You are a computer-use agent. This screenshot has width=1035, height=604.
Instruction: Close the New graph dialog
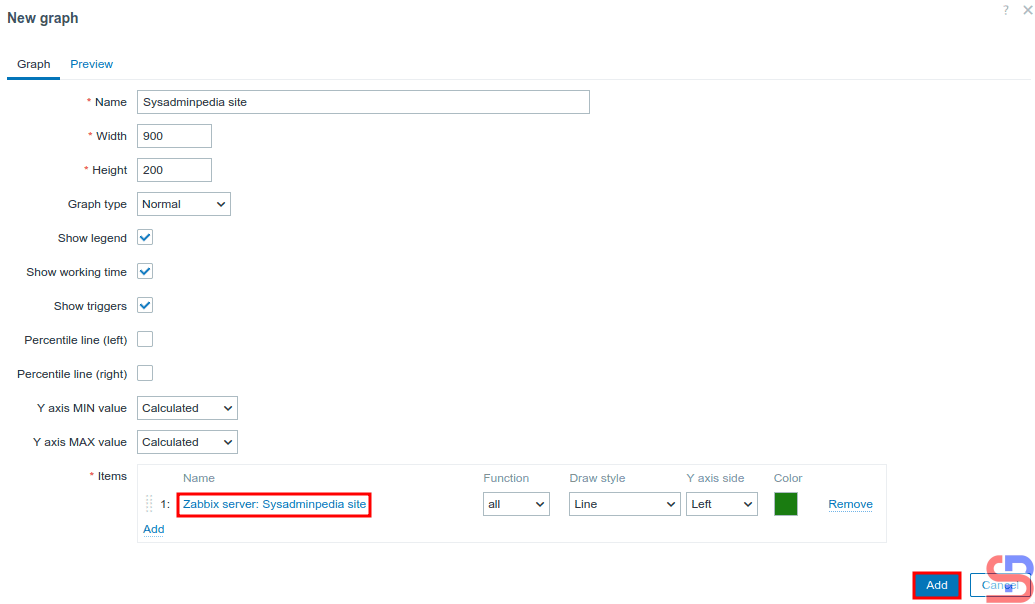tap(1026, 9)
